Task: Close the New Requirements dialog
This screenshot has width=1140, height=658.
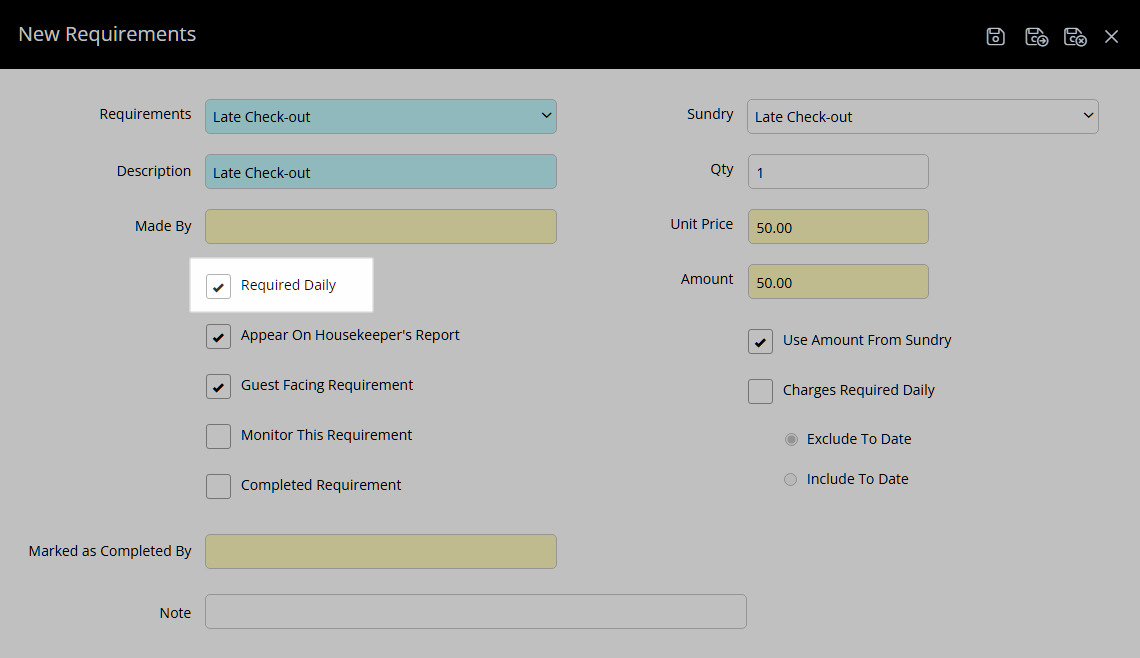Action: (x=1111, y=36)
